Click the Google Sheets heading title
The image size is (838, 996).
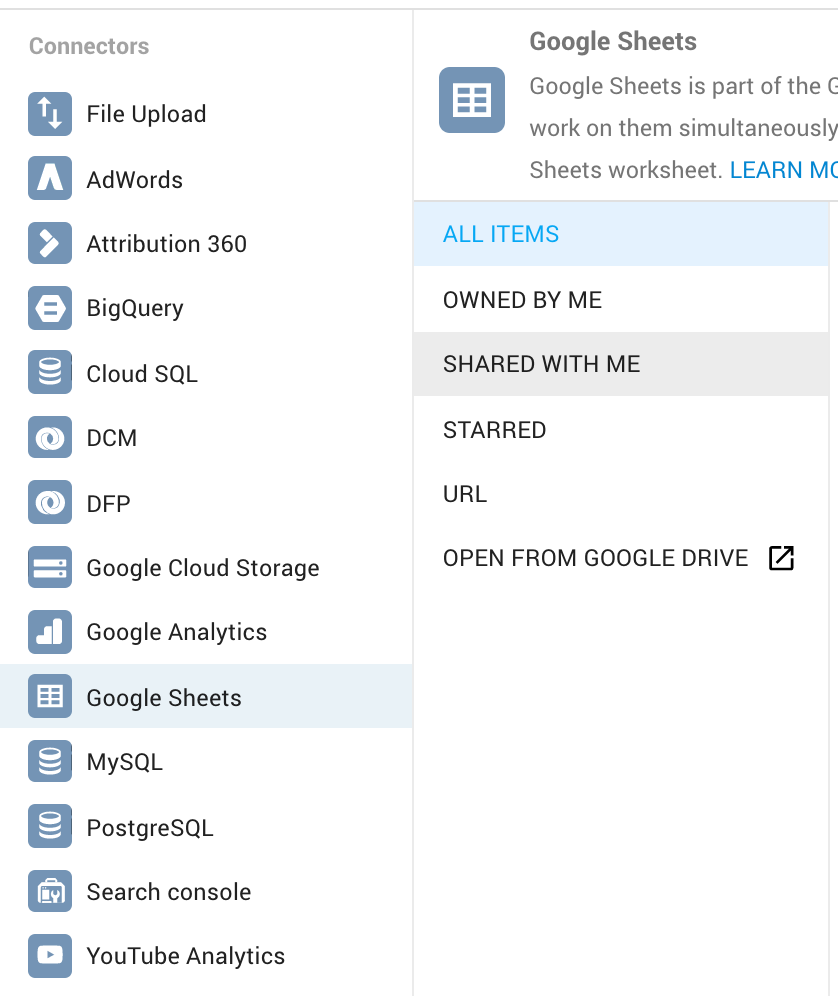tap(613, 42)
